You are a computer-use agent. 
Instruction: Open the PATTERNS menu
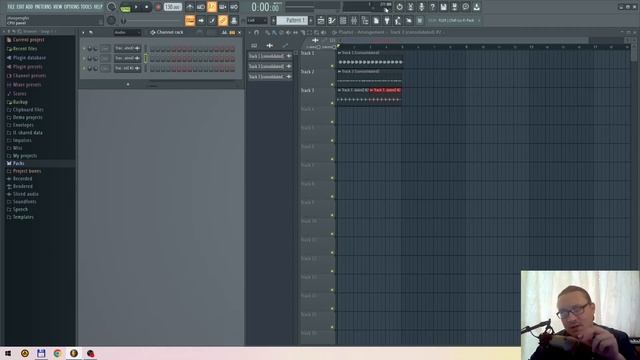tap(43, 7)
